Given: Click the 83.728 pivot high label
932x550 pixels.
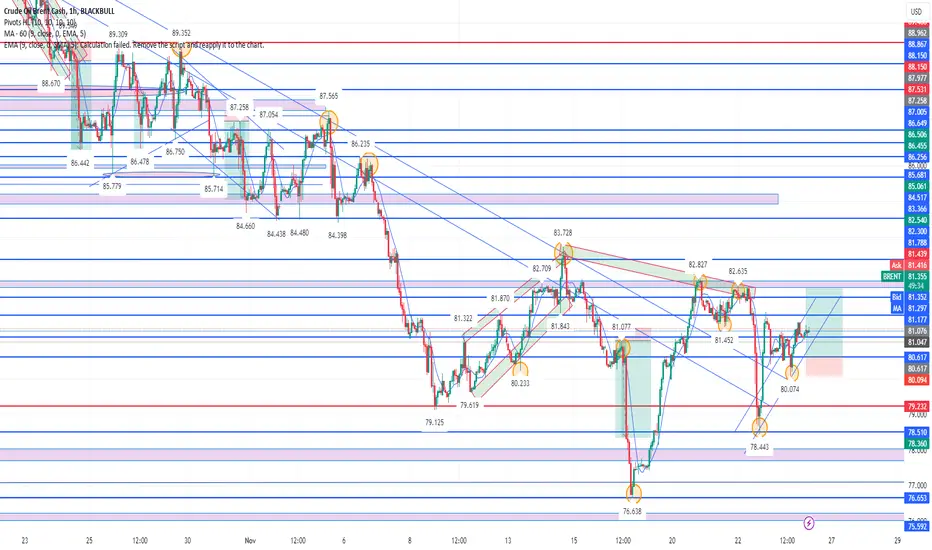Looking at the screenshot, I should pyautogui.click(x=562, y=232).
